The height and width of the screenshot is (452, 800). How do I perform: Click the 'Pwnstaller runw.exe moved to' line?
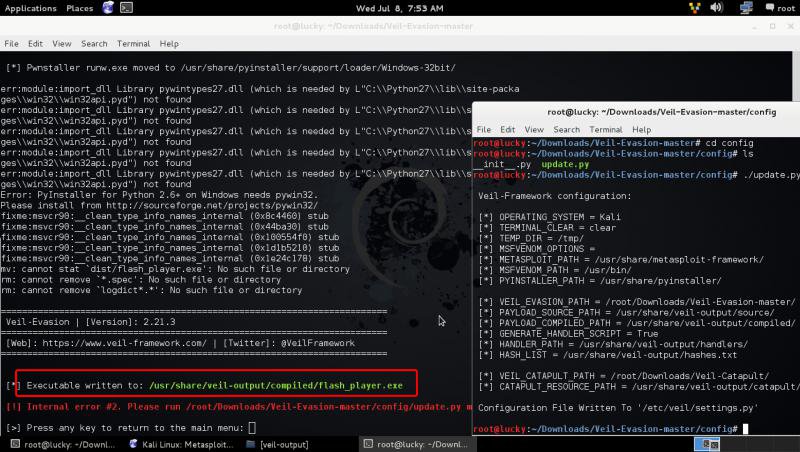coord(231,67)
